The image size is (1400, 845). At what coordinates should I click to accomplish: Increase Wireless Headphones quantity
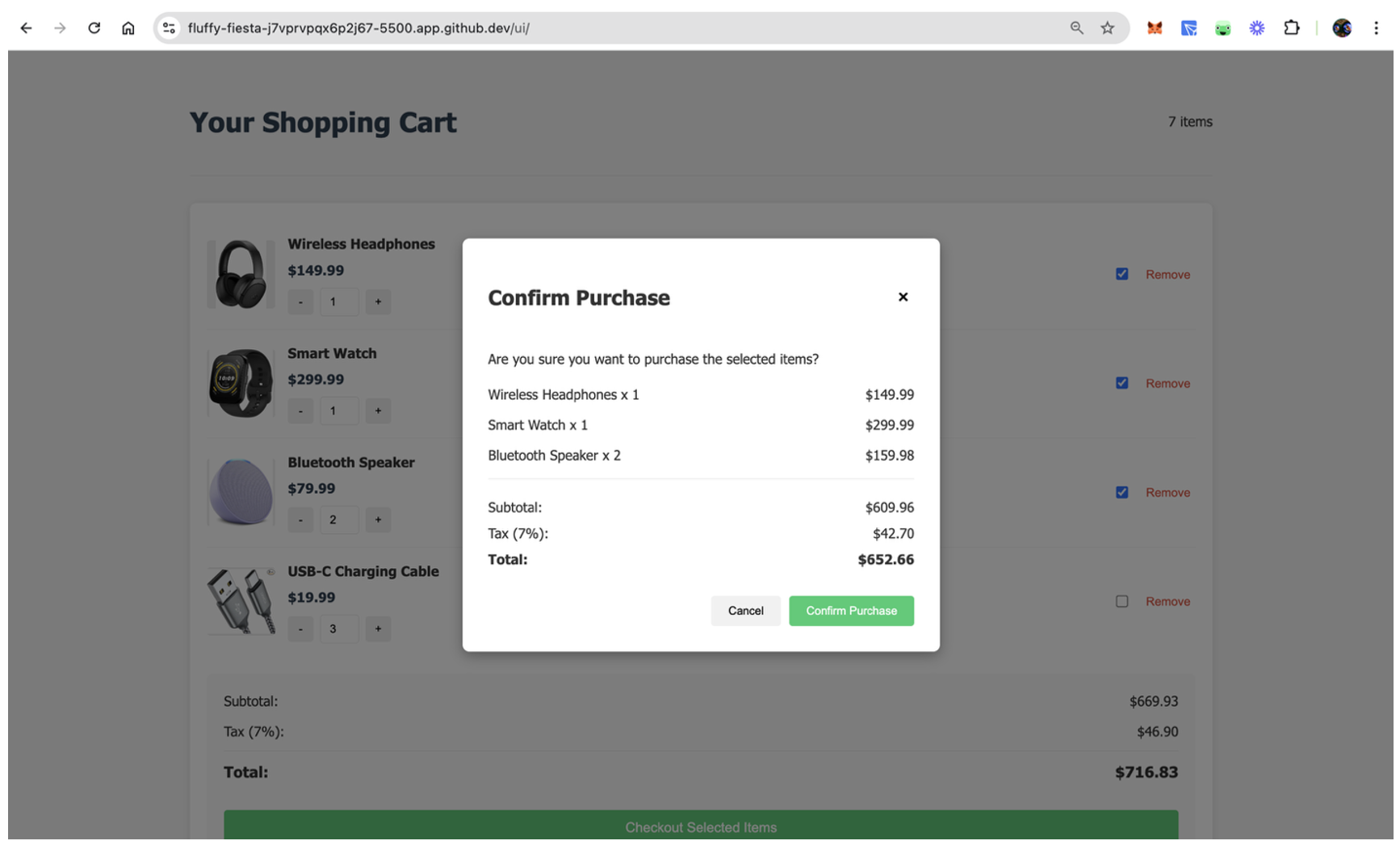coord(378,302)
